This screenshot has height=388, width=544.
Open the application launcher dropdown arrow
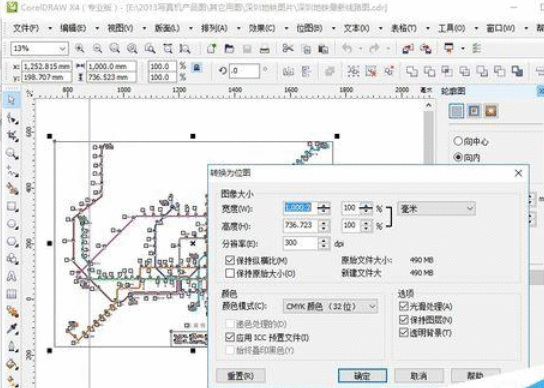[x=462, y=49]
